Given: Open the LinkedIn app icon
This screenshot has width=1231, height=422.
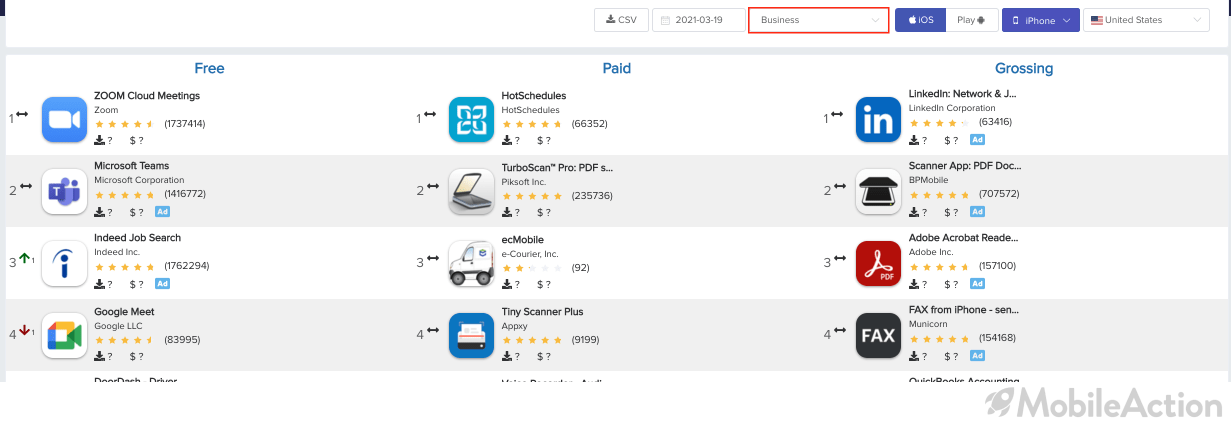Looking at the screenshot, I should click(878, 120).
